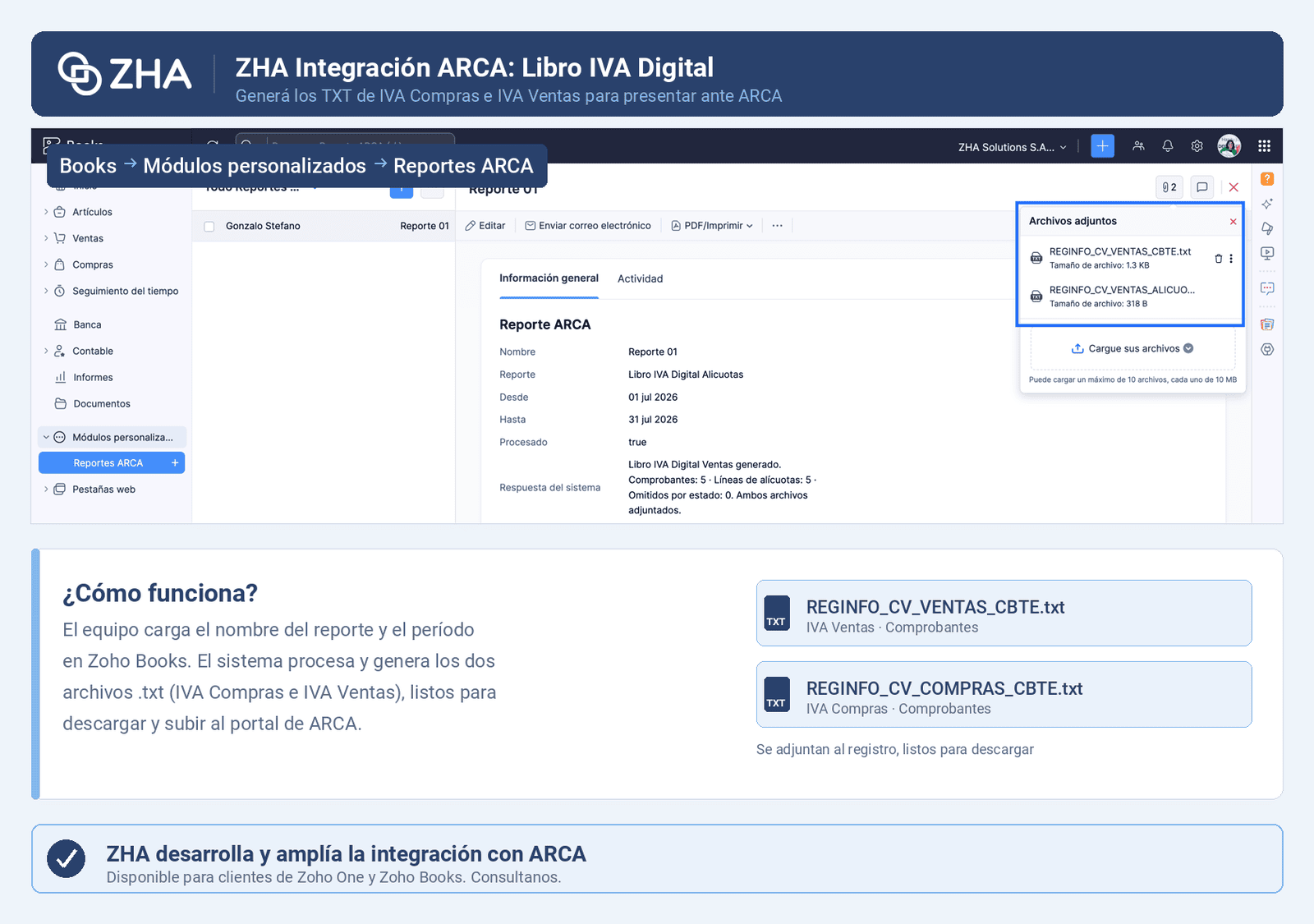Expand the Seguimiento del tiempo chevron
The image size is (1314, 924).
[x=46, y=291]
